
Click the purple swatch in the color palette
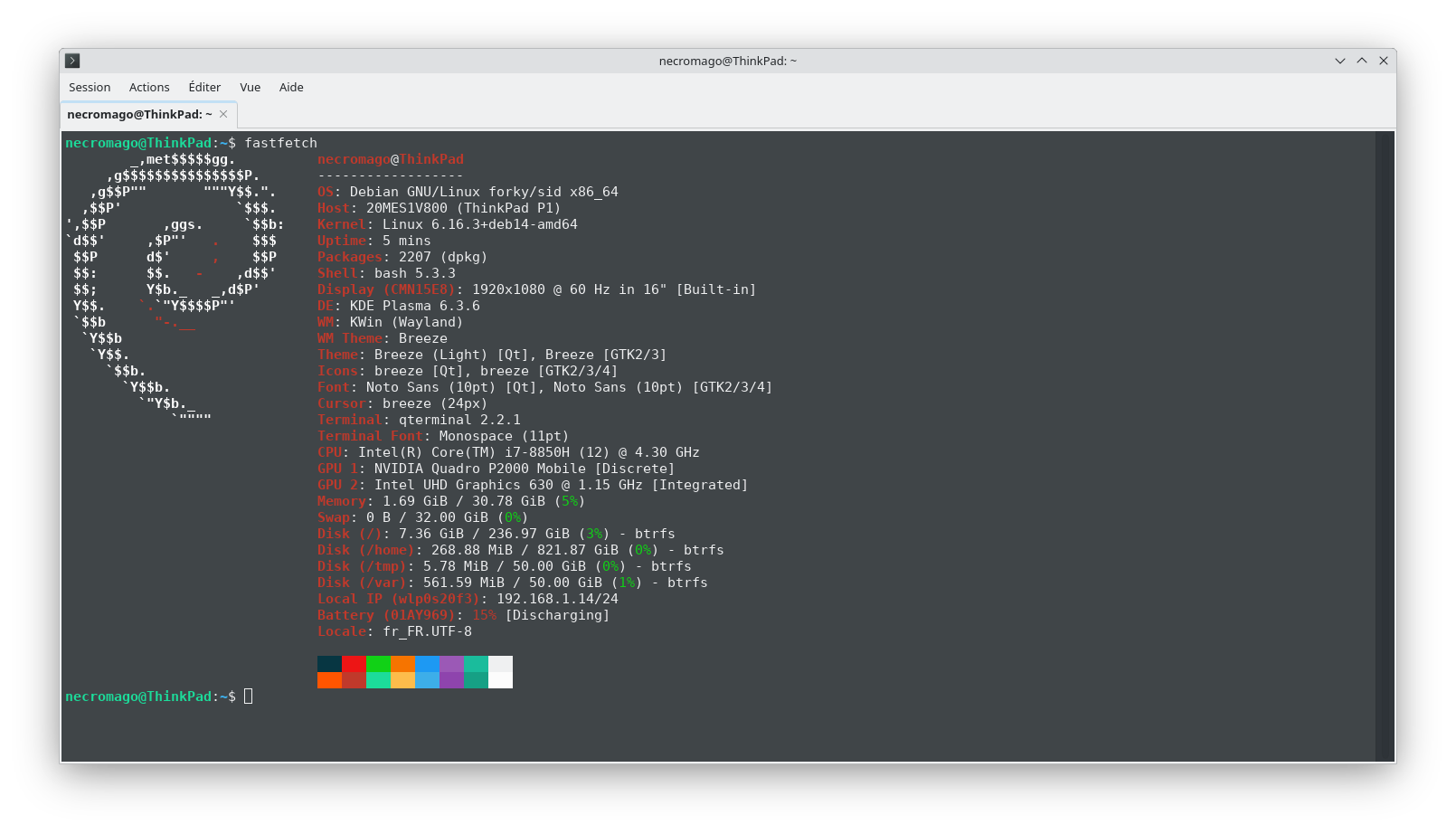(451, 664)
